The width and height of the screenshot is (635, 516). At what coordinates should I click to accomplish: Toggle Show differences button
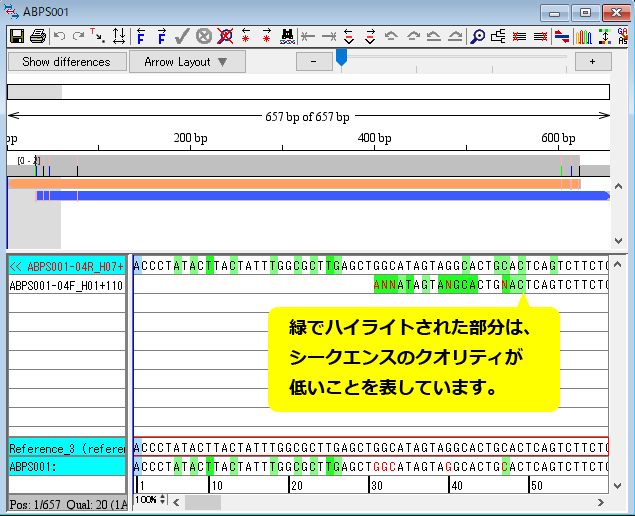click(66, 62)
